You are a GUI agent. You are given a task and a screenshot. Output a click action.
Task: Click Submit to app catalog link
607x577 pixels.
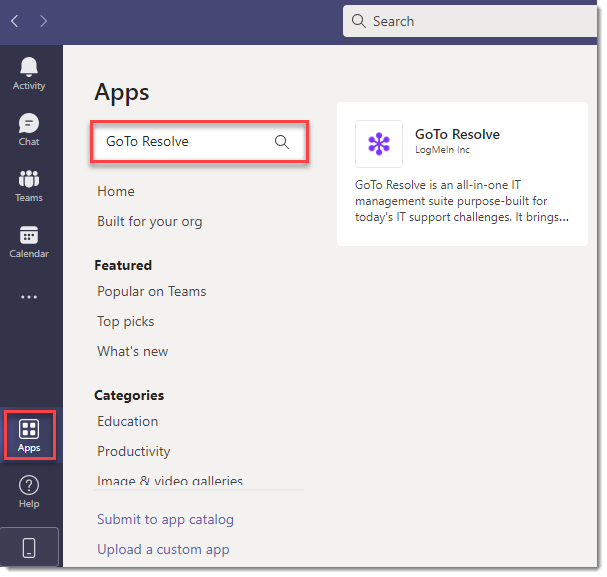point(165,519)
